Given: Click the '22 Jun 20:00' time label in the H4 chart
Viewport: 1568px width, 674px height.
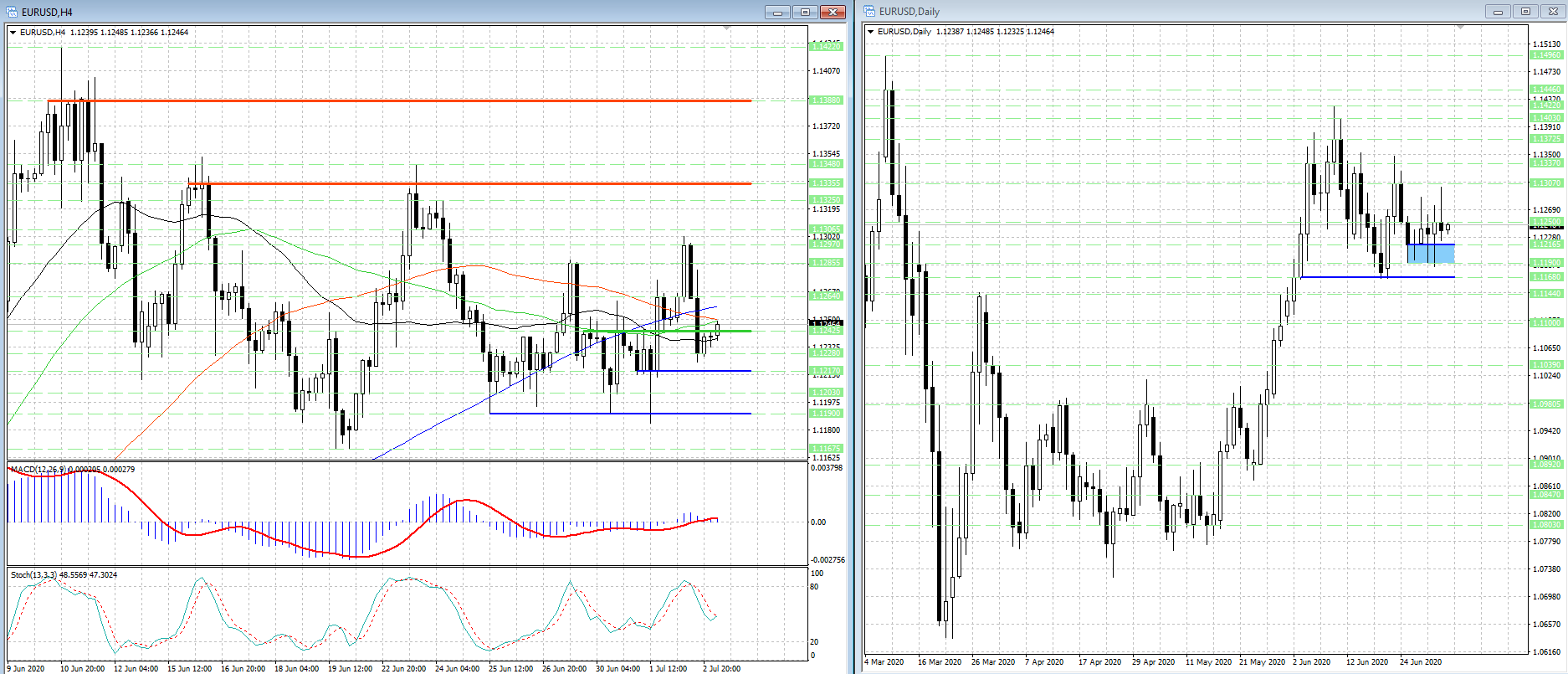Looking at the screenshot, I should coord(403,668).
